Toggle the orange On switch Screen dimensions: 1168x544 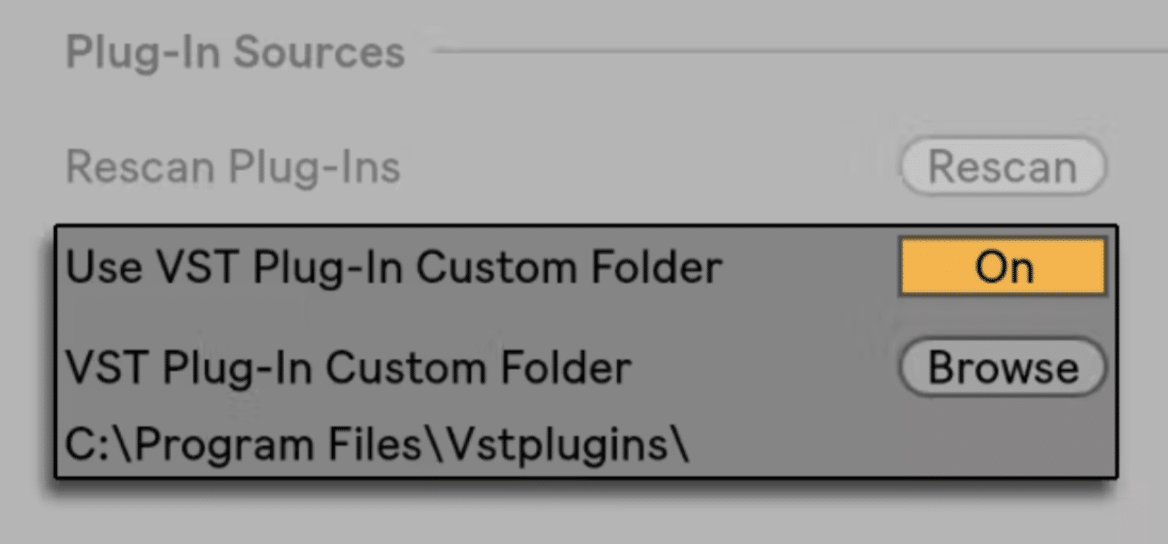[1003, 267]
